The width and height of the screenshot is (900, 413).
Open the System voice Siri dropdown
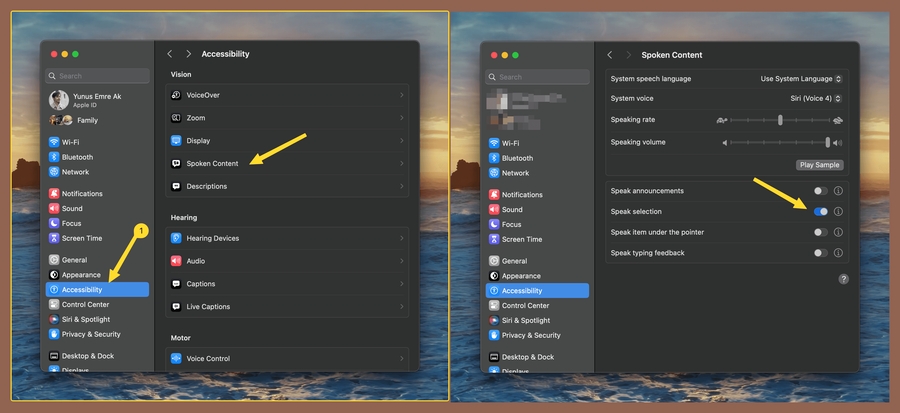tap(810, 99)
